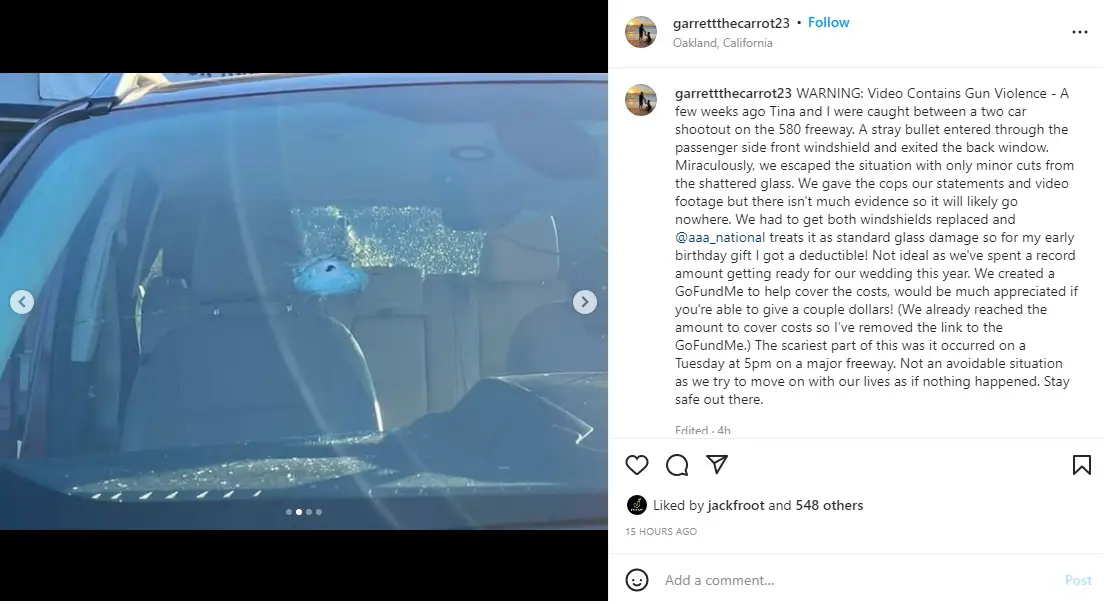The width and height of the screenshot is (1118, 604).
Task: Open jackfroot profile from likes
Action: point(736,505)
